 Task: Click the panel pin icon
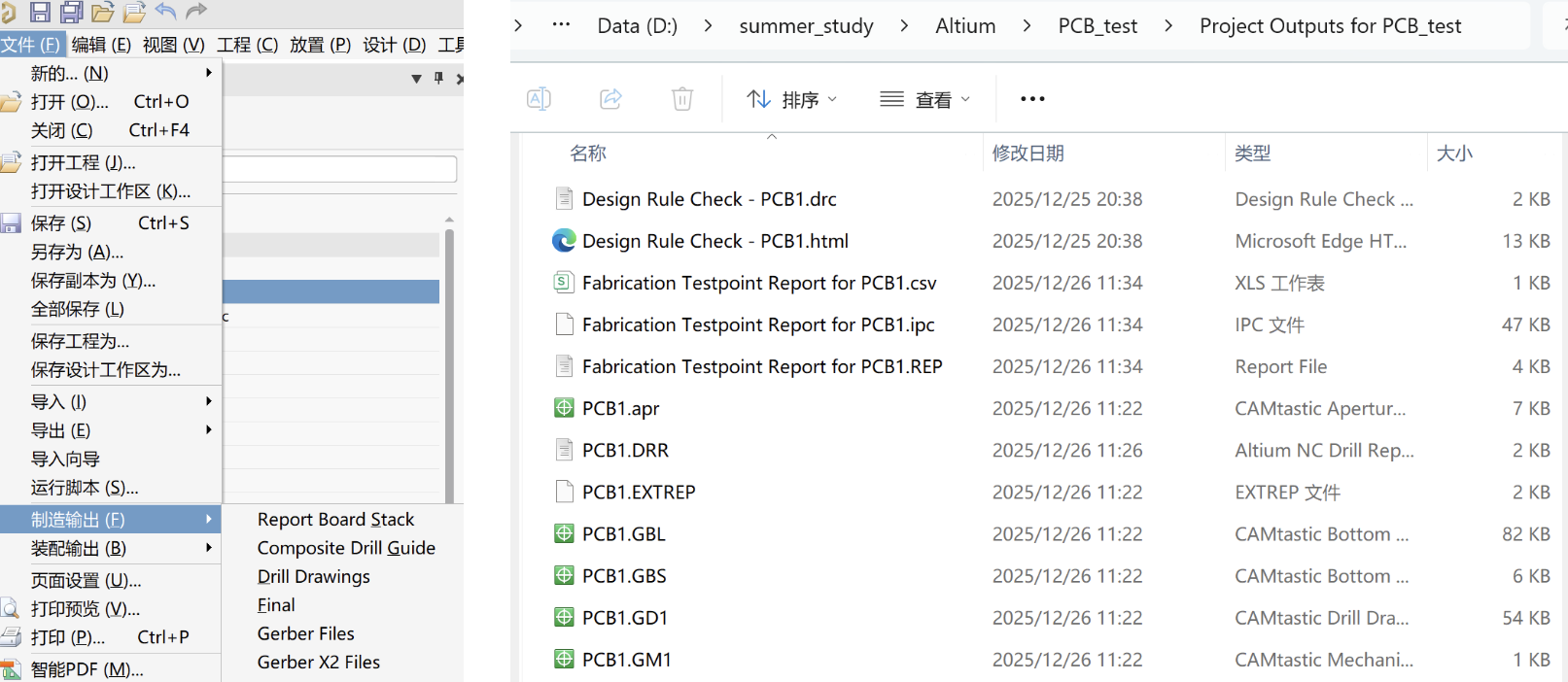coord(438,78)
